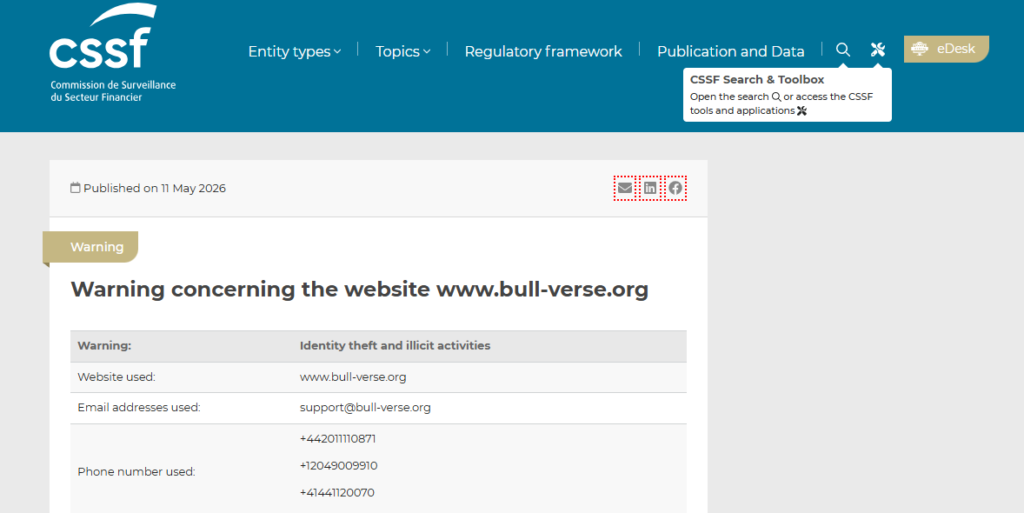The width and height of the screenshot is (1024, 513).
Task: Click the CSSF Search & Toolbox tooltip title
Action: click(x=757, y=80)
